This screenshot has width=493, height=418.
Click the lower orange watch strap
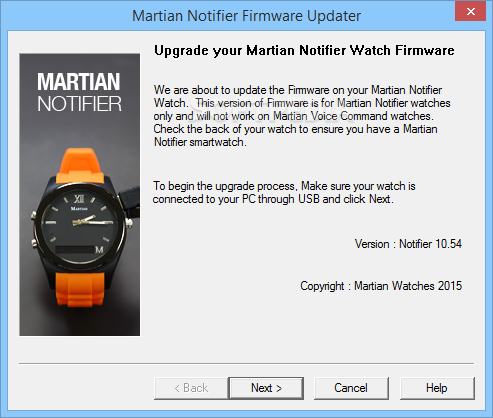[80, 289]
